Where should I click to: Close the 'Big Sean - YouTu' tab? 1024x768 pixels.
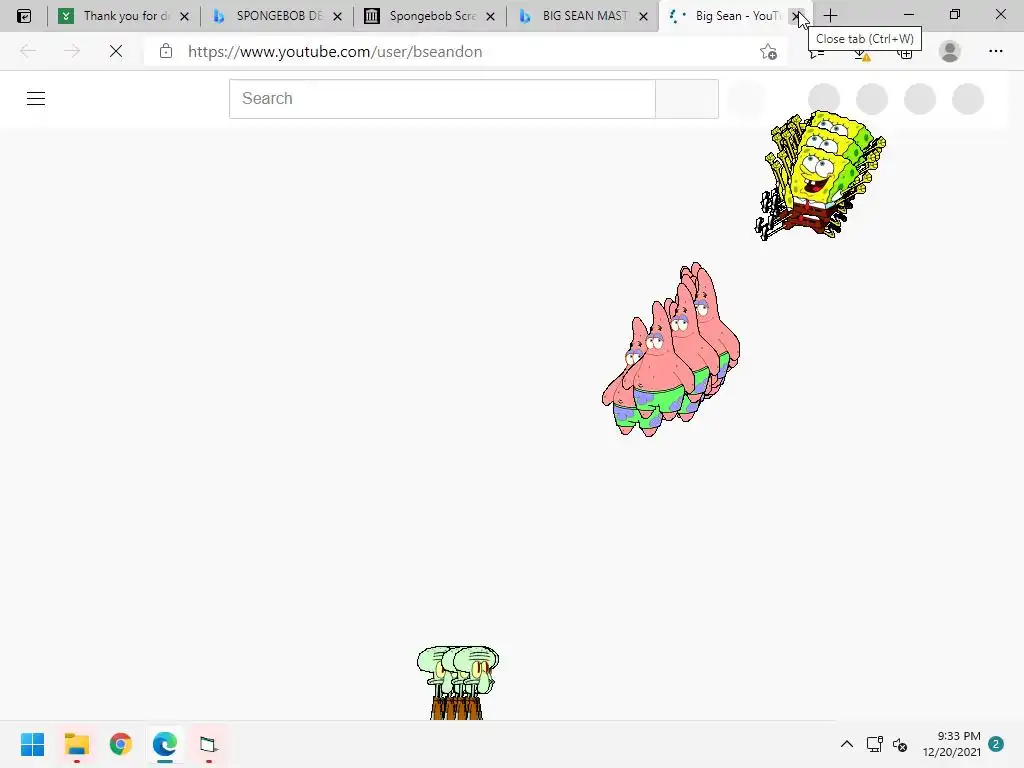point(796,16)
